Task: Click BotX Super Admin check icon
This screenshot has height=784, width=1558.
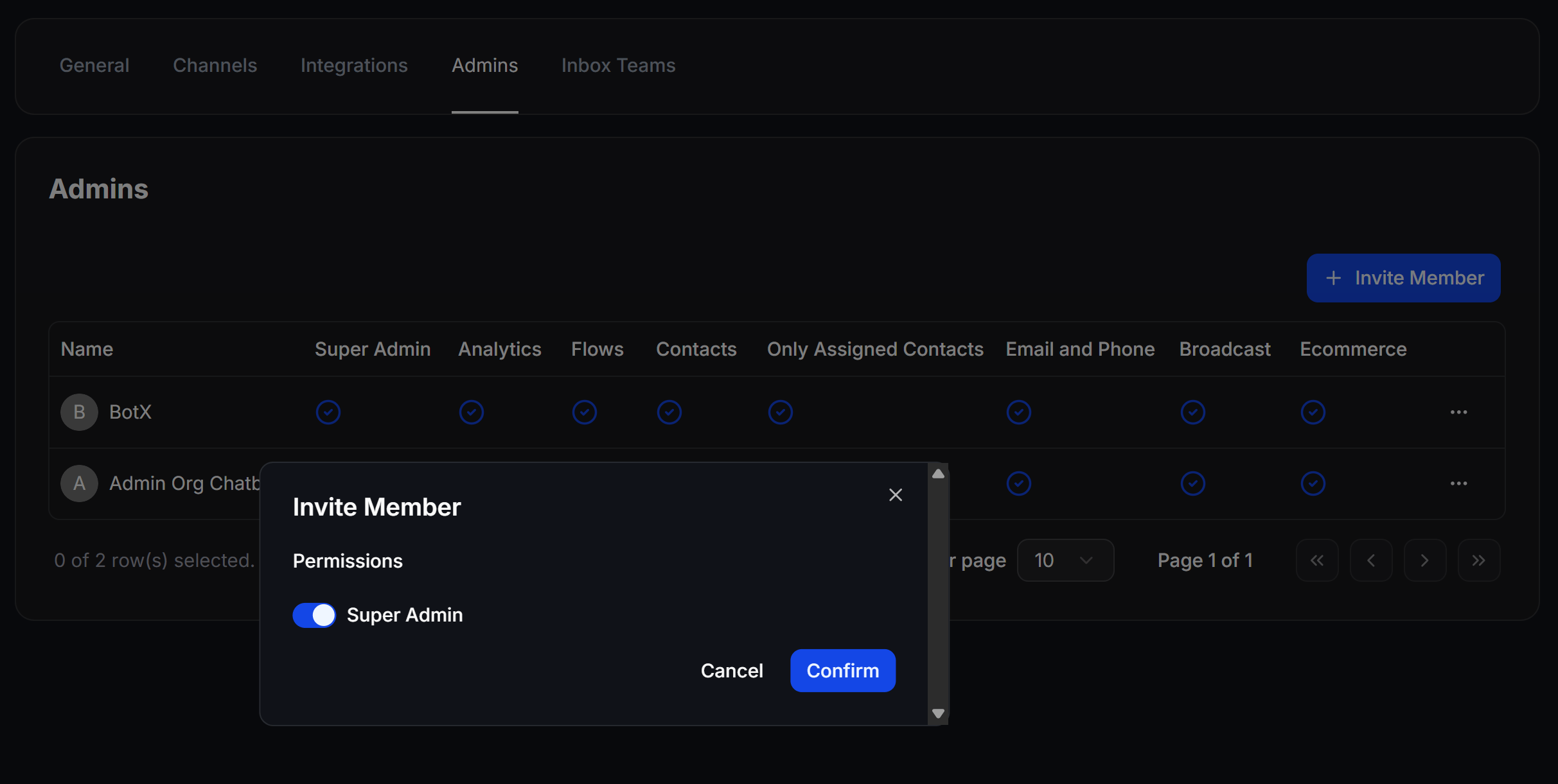Action: 328,412
